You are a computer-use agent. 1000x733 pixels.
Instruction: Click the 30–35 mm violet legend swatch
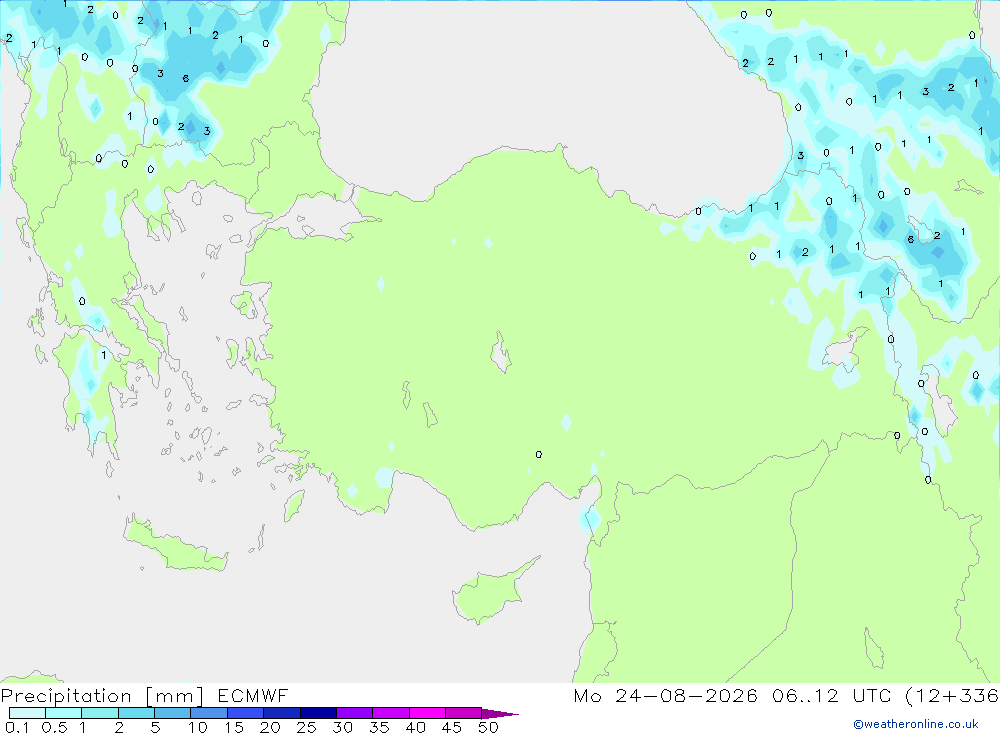coord(355,713)
